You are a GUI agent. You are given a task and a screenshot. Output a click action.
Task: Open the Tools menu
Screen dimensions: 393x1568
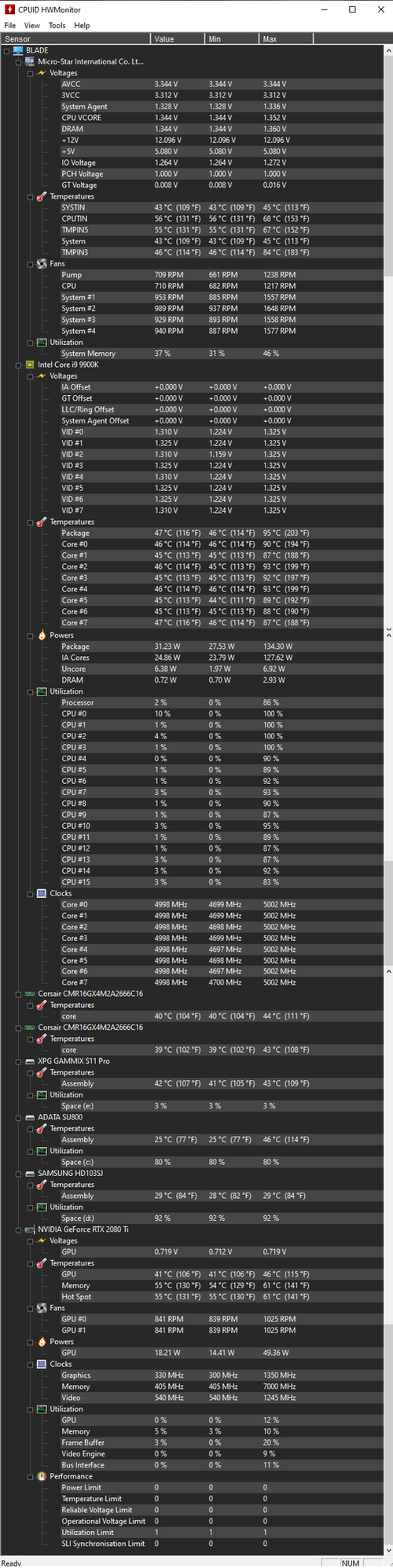57,25
